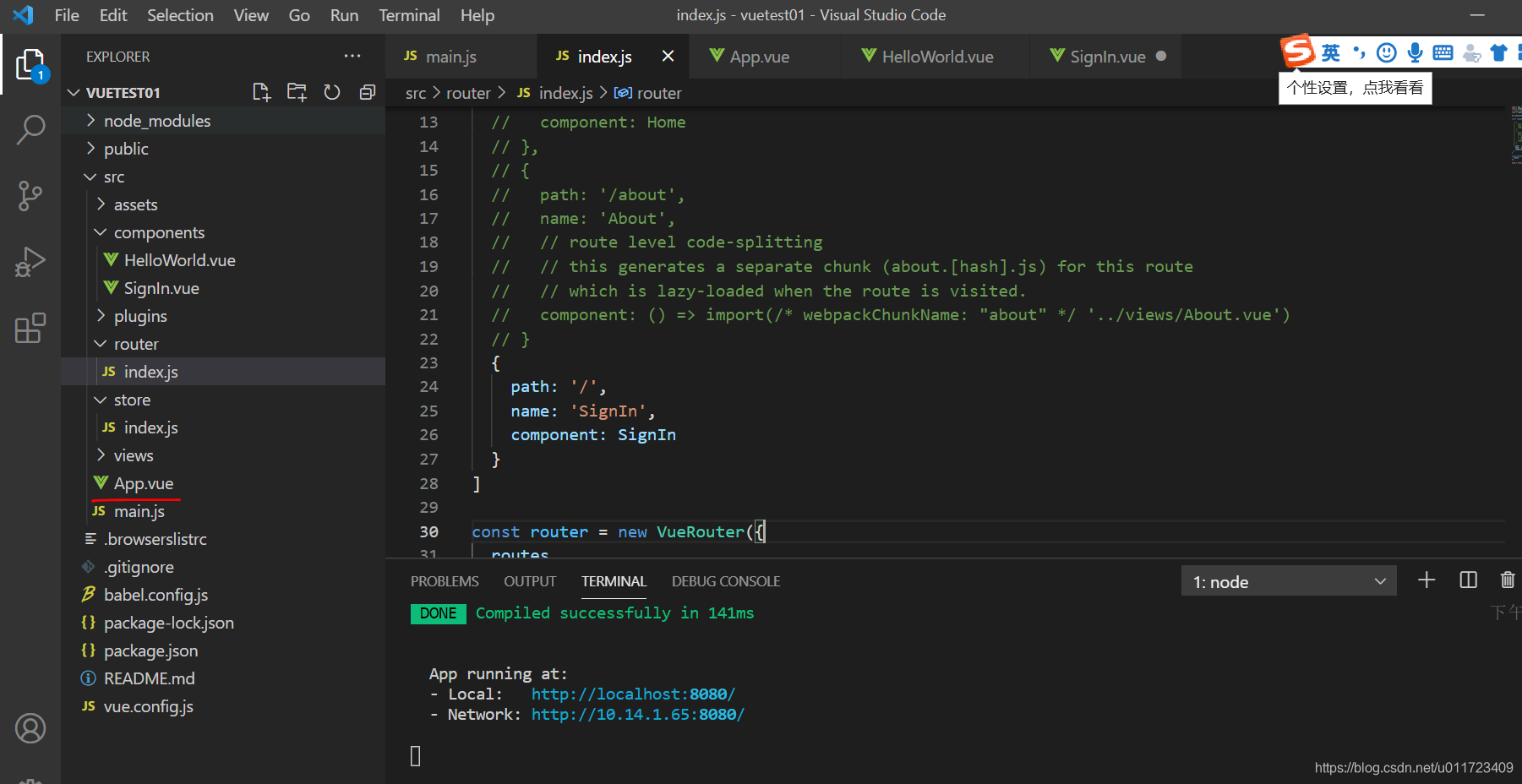Collapse all folders in explorer
This screenshot has height=784, width=1522.
coord(368,92)
